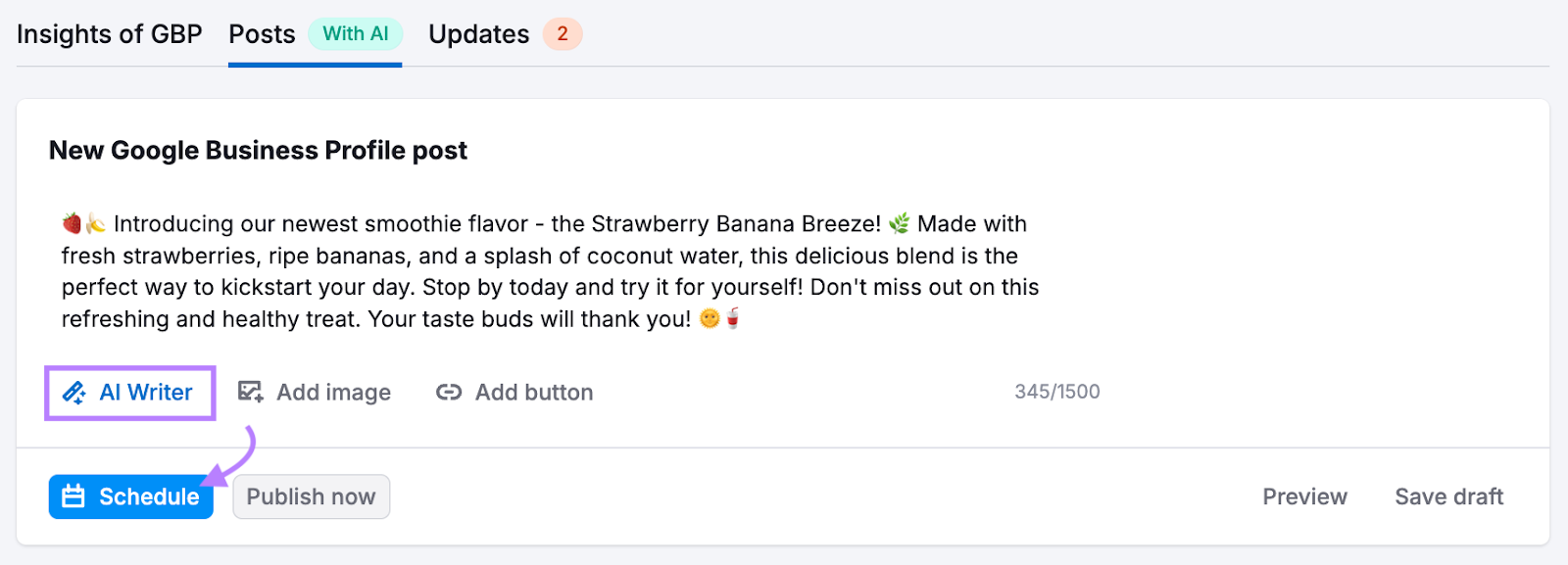Publish the post now

pos(311,496)
